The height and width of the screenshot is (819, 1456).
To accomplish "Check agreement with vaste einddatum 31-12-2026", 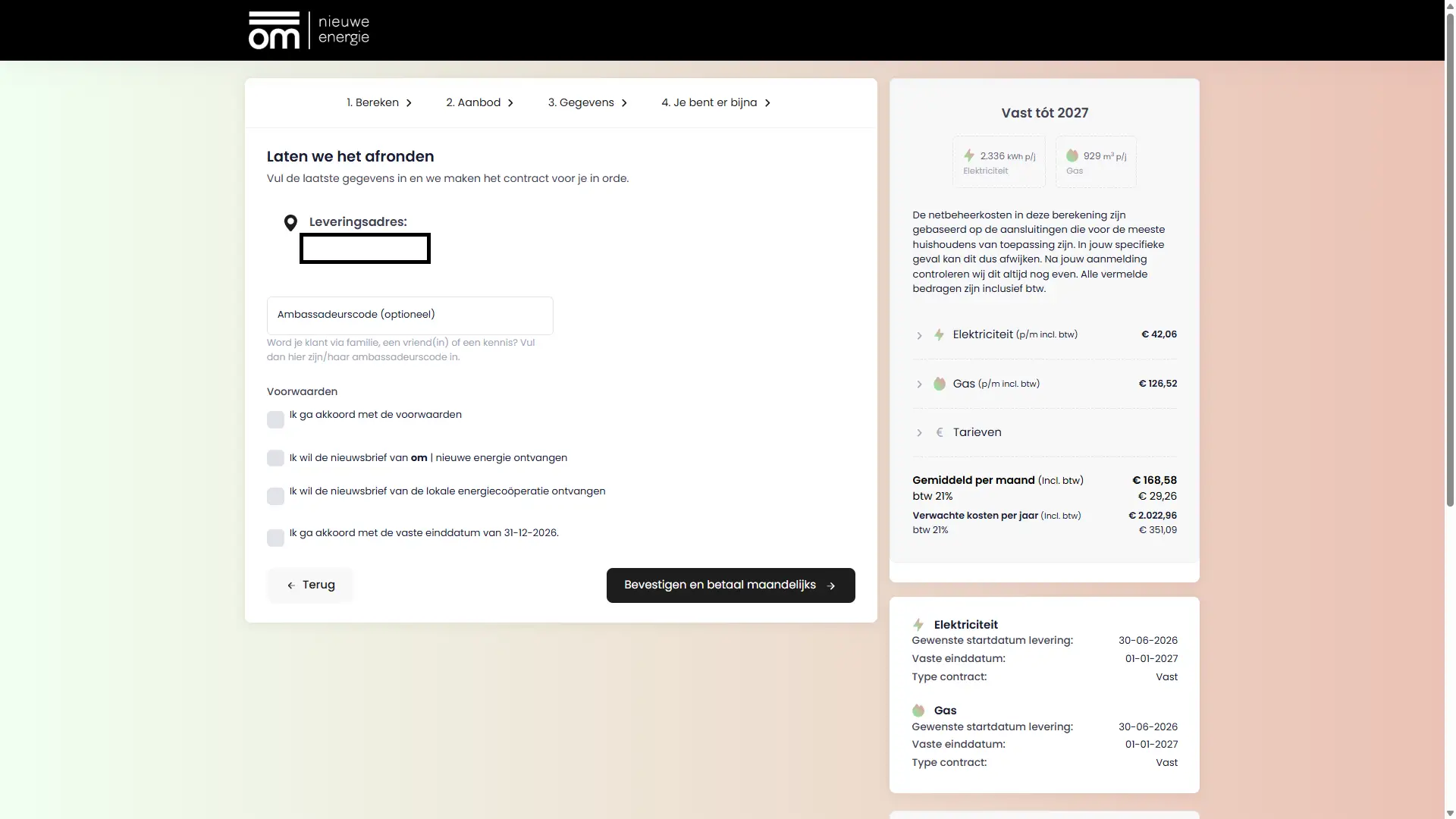I will pos(275,538).
